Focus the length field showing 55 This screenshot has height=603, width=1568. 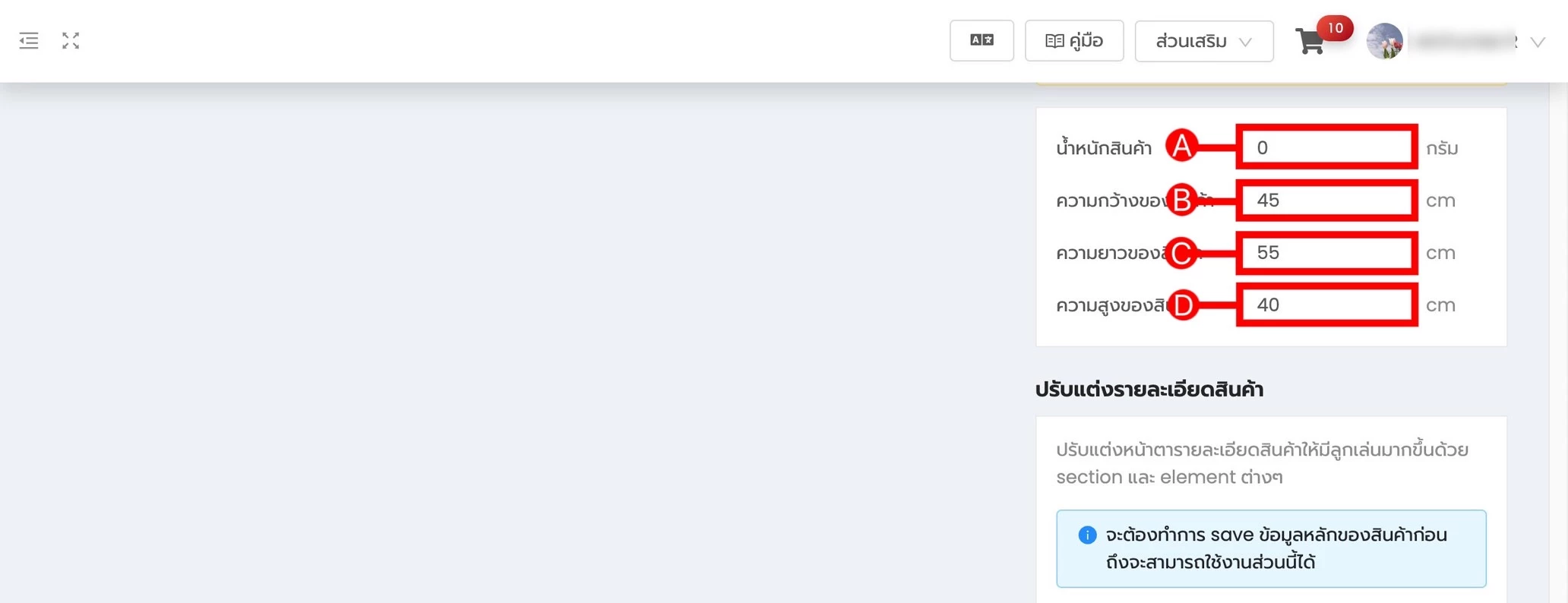pos(1326,253)
